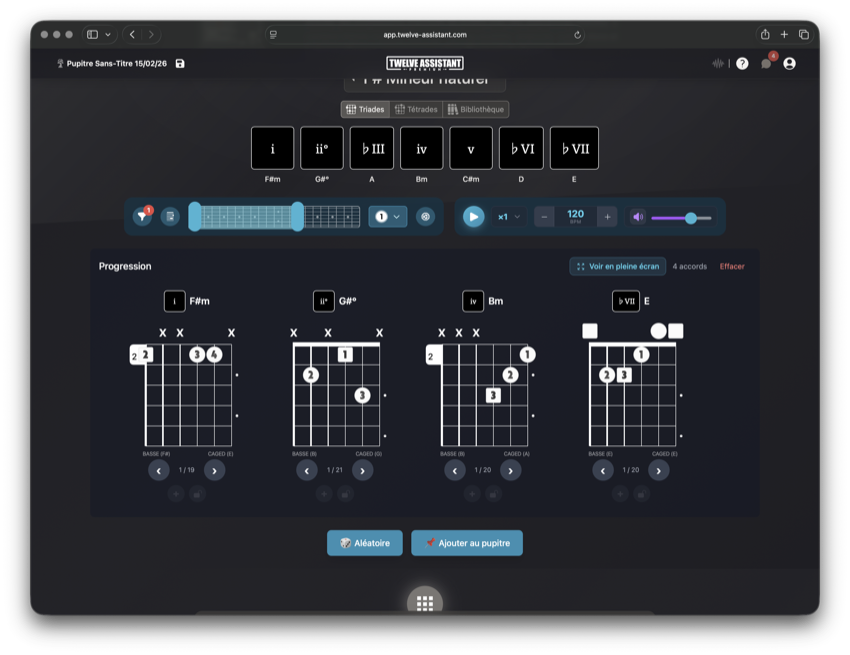
Task: Switch to the Bibliothèque tab
Action: [x=477, y=109]
